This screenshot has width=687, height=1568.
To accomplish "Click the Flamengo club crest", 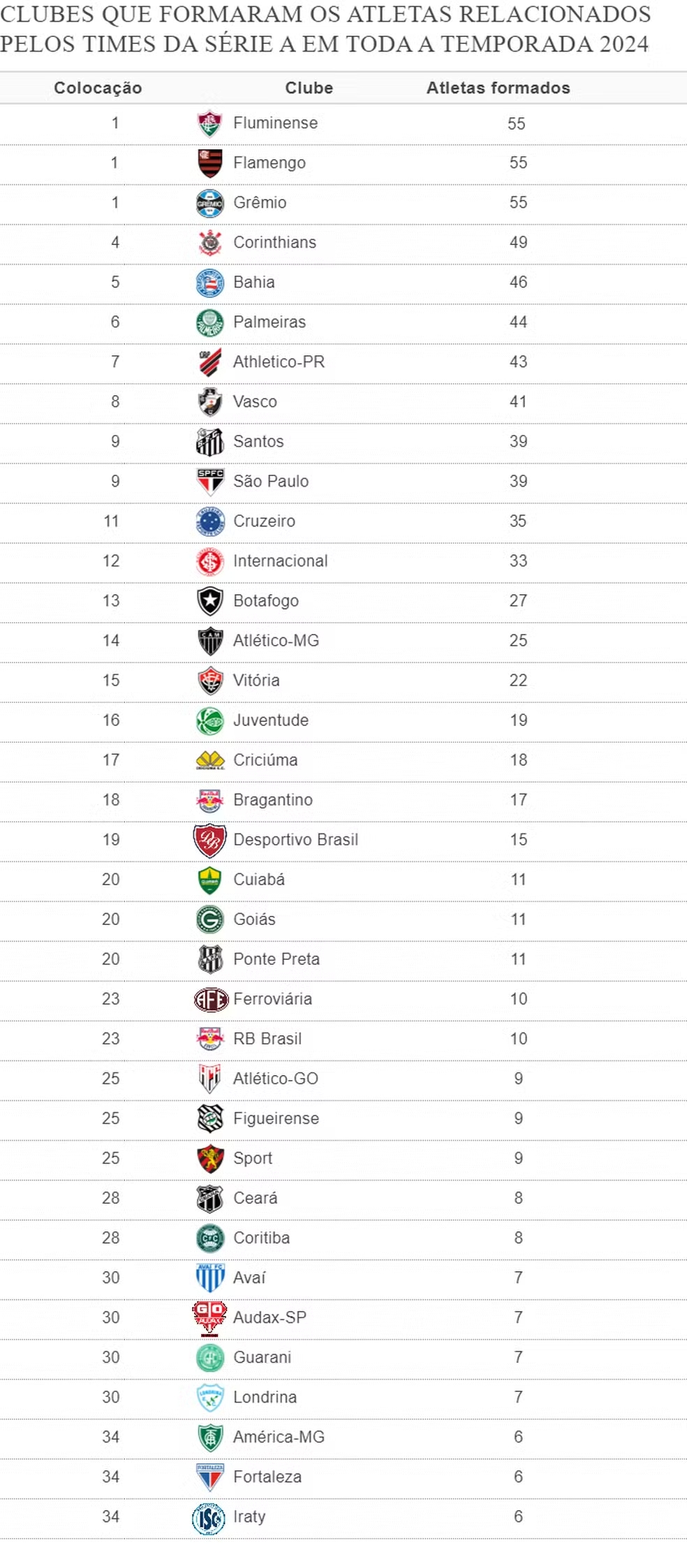I will [209, 163].
